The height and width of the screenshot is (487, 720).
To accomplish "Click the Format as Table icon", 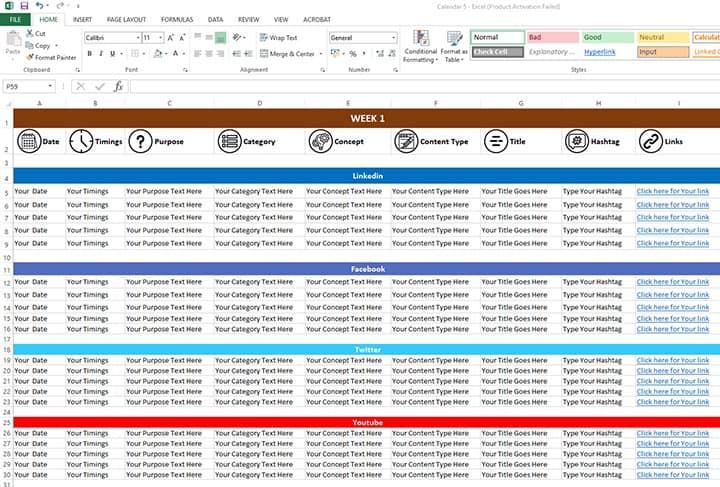I will (453, 46).
